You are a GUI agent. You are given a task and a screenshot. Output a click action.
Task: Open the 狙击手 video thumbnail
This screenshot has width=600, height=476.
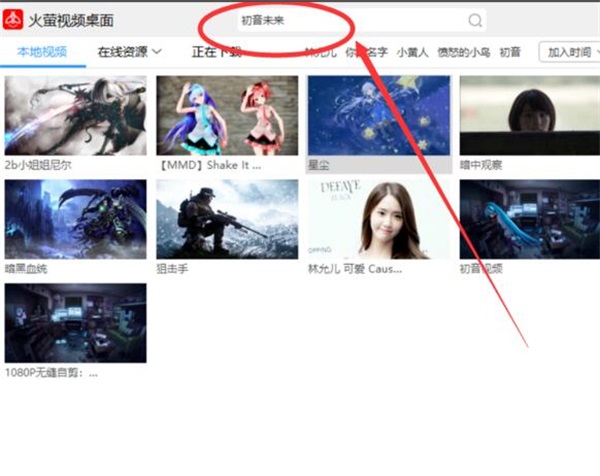[x=227, y=219]
